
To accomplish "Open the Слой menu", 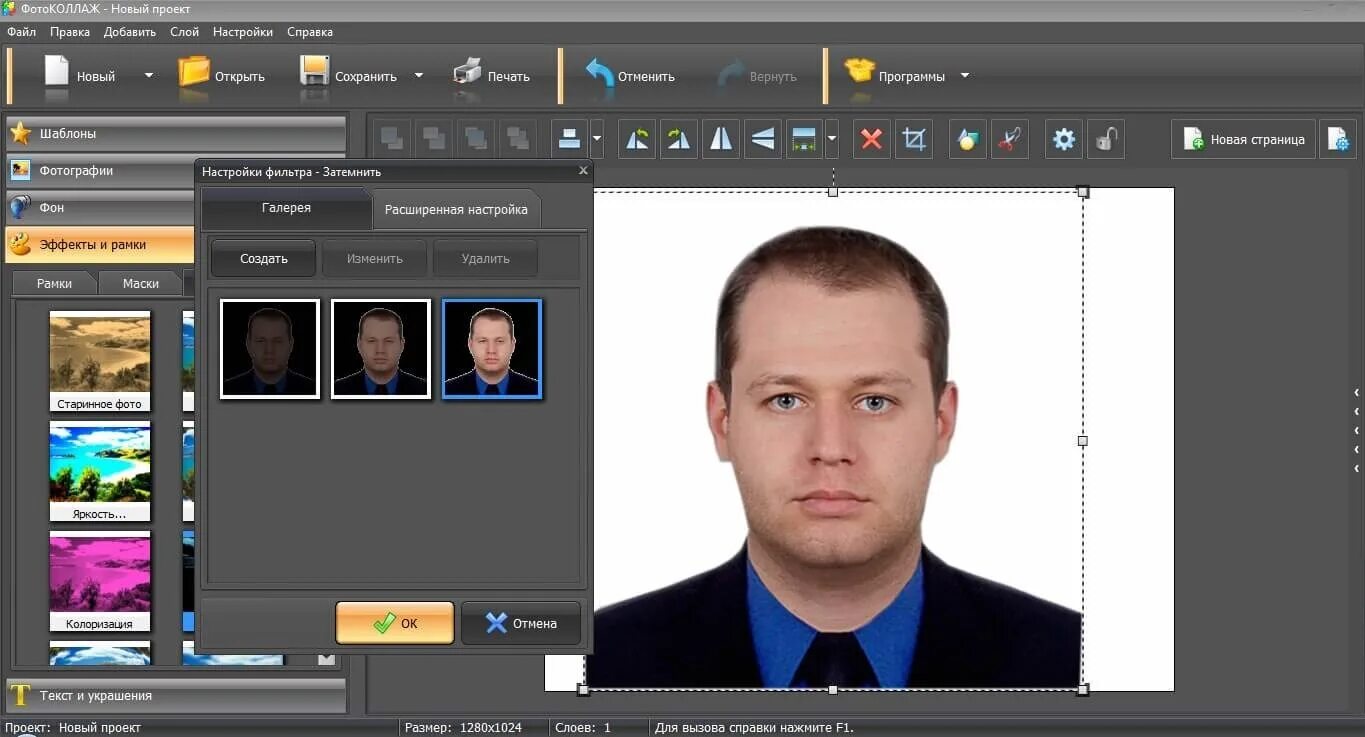I will (184, 32).
